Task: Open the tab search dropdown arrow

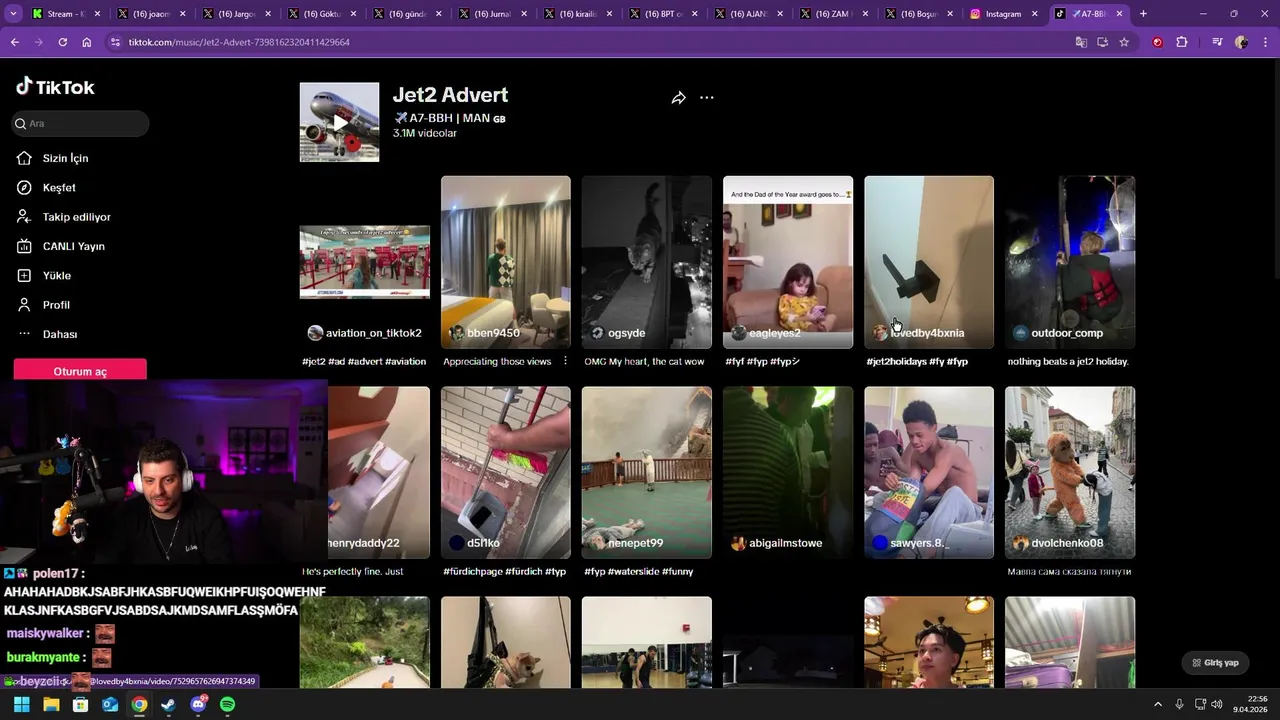Action: 13,14
